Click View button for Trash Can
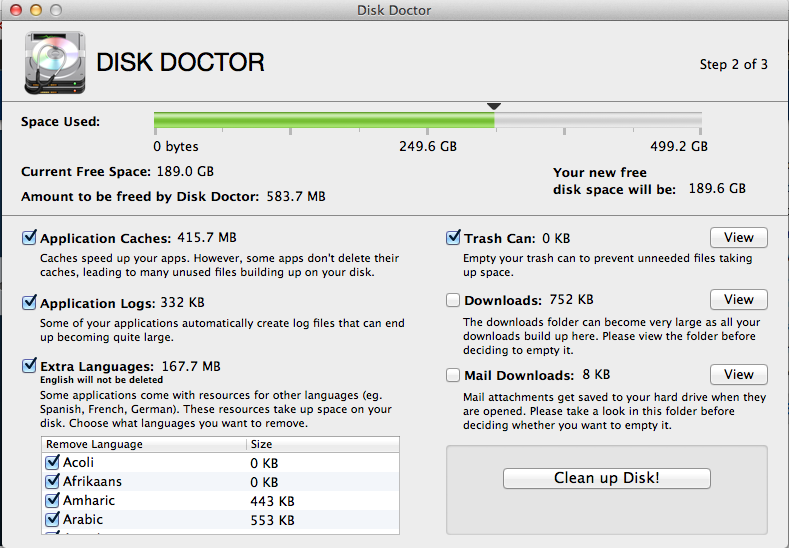 [739, 238]
